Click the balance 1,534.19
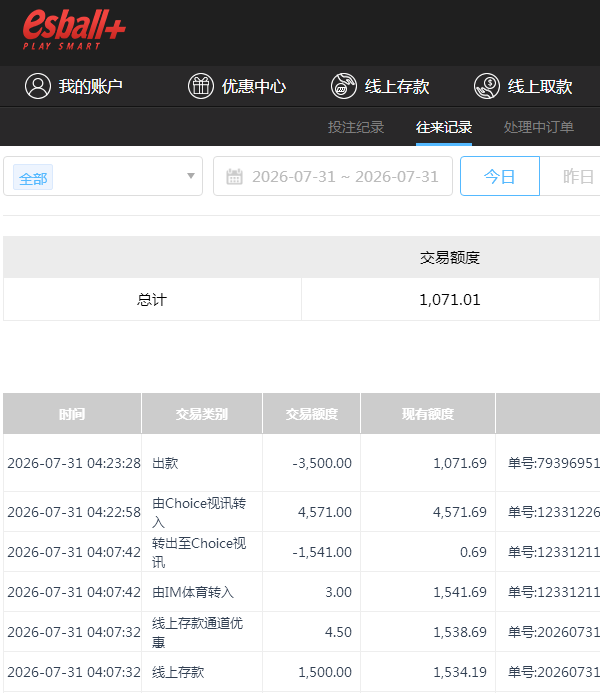Viewport: 600px width, 693px height. point(460,672)
